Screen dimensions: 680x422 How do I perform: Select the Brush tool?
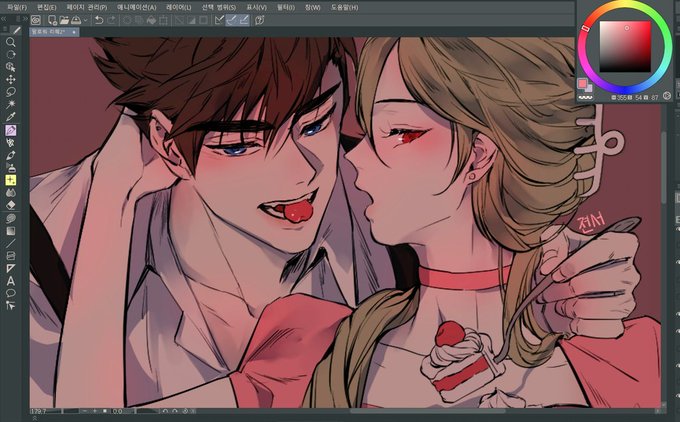pos(11,155)
